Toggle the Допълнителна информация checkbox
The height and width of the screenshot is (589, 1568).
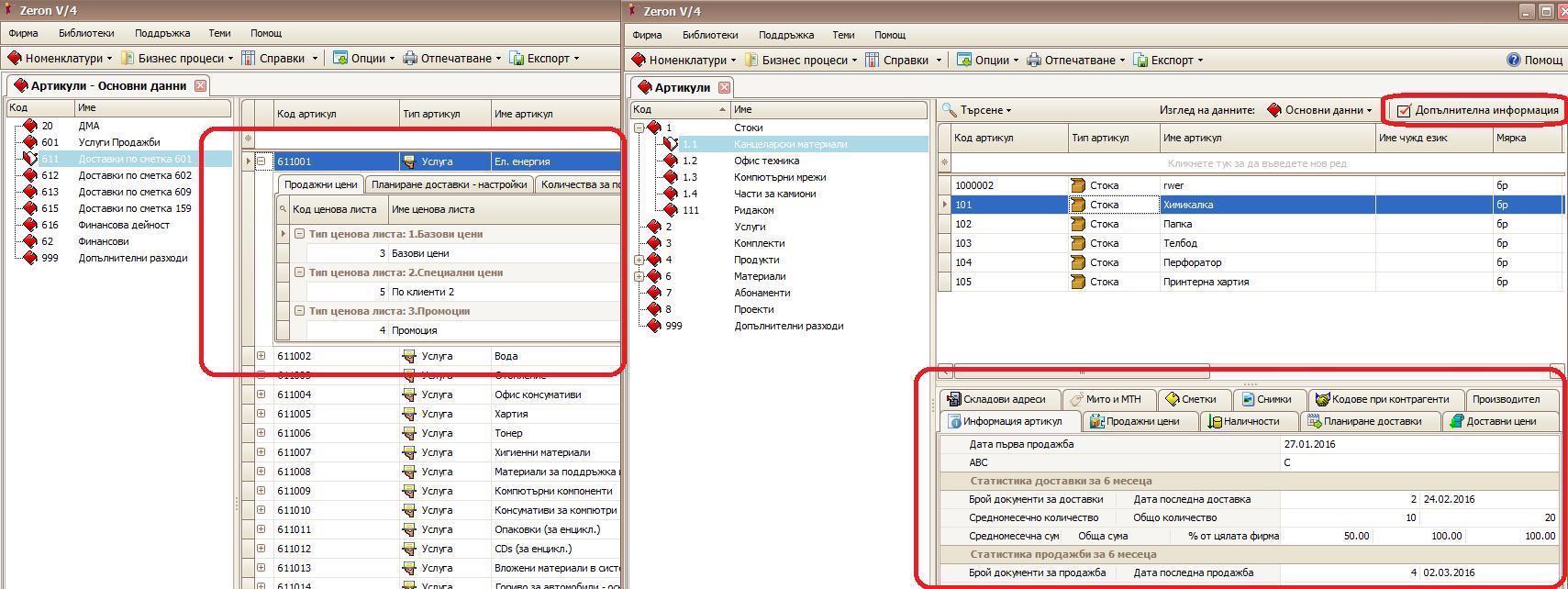pos(1403,111)
